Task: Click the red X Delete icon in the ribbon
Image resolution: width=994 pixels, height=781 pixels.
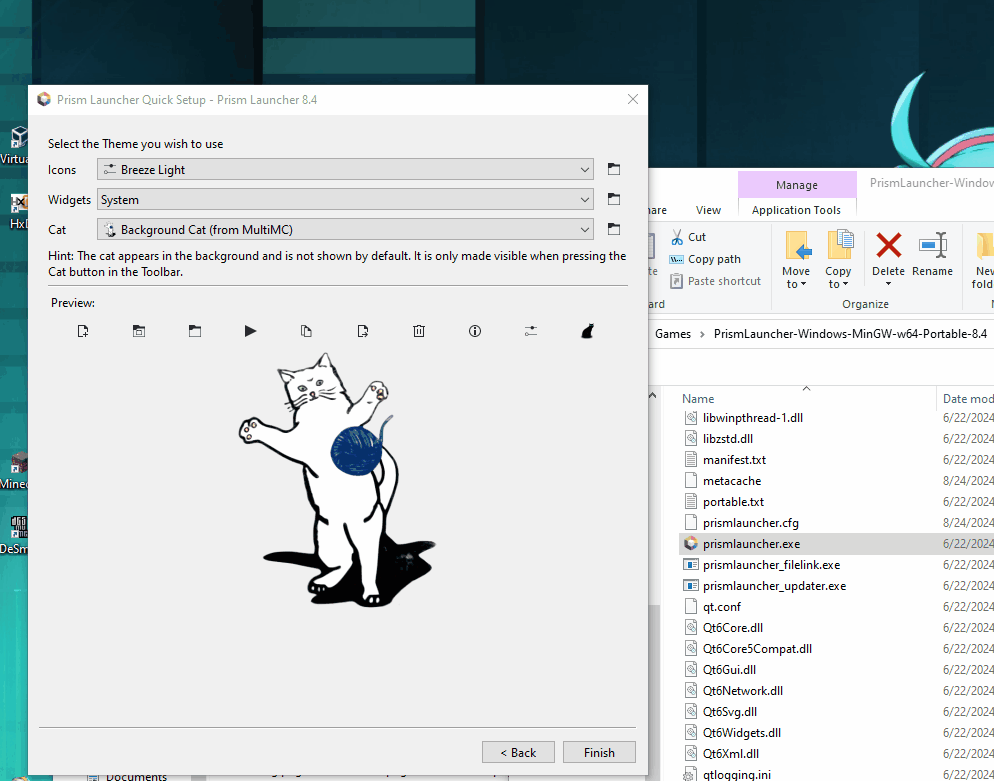Action: (x=889, y=245)
